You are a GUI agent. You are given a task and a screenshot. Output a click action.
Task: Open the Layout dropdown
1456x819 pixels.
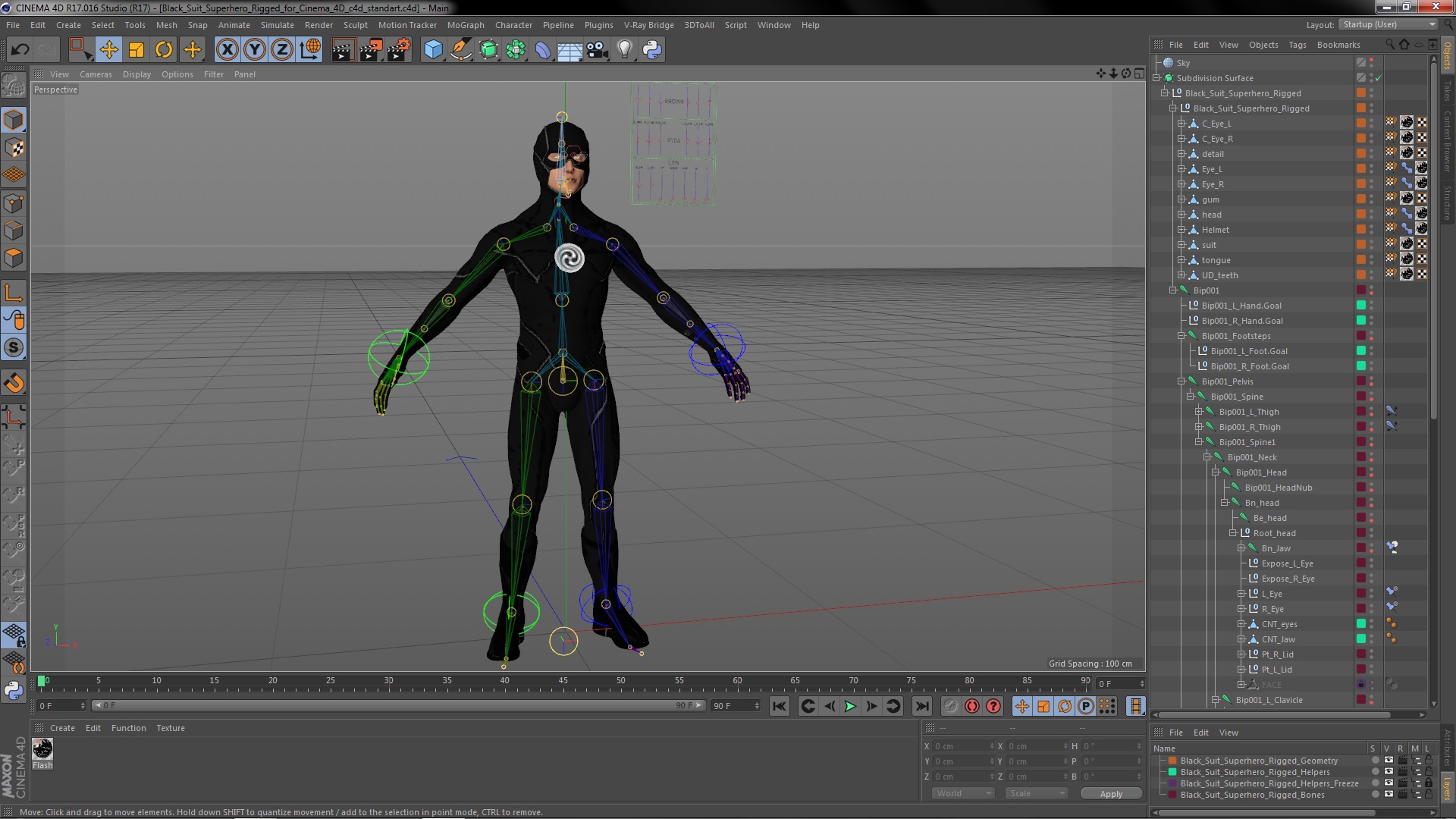click(x=1388, y=24)
